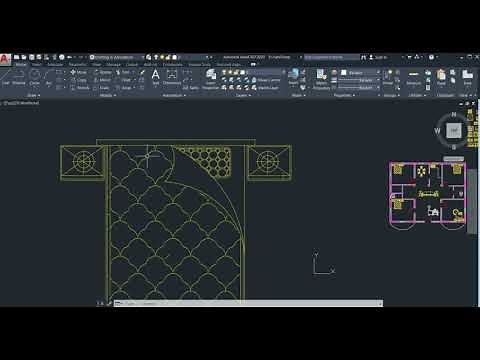Switch to the Home ribbon tab
Screen dimensions: 480x360
21,65
